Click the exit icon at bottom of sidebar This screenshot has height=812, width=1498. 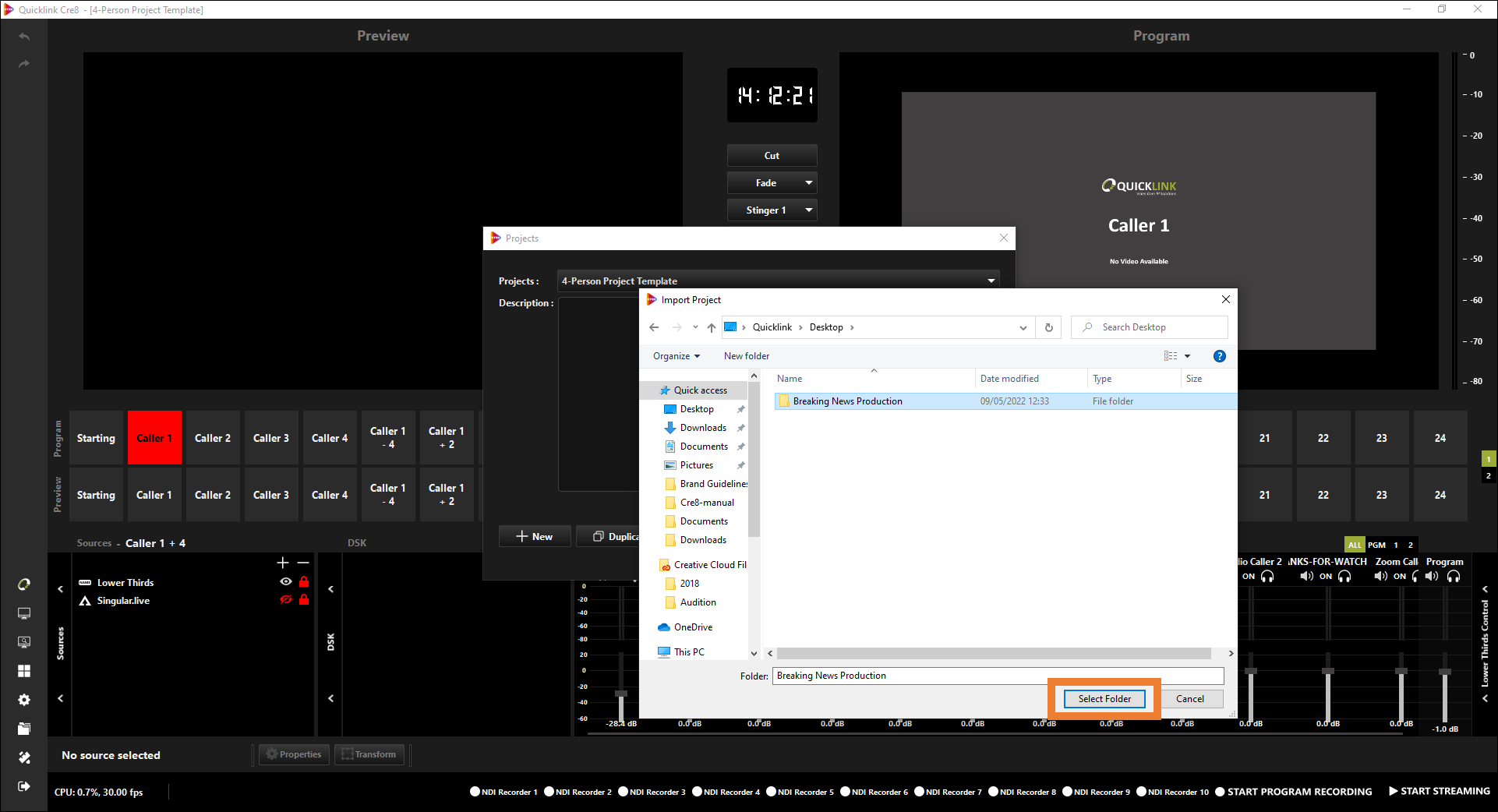[x=24, y=786]
